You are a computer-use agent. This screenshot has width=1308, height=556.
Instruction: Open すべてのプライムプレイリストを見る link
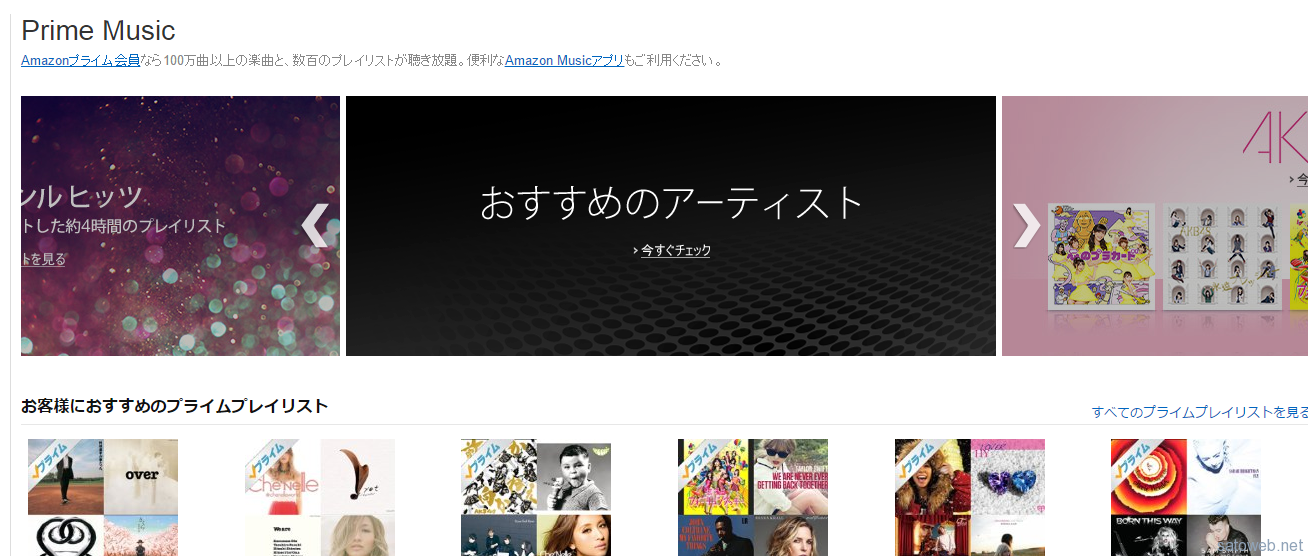pos(1199,412)
